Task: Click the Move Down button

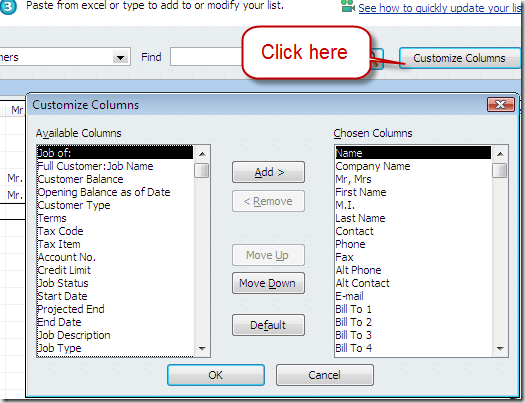Action: (269, 283)
